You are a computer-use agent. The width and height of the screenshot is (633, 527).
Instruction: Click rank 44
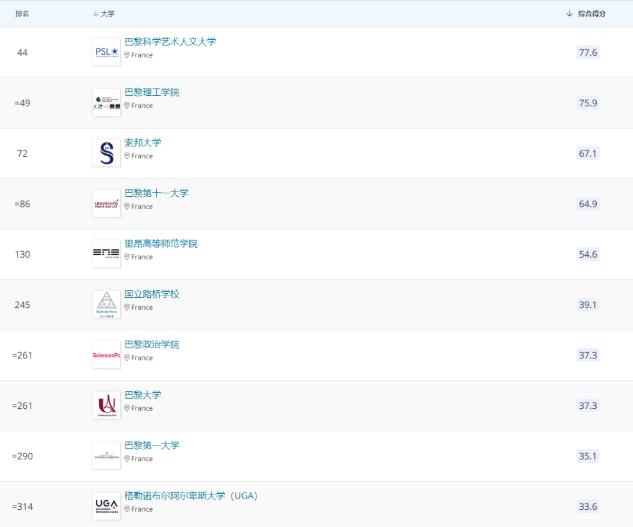click(x=22, y=52)
